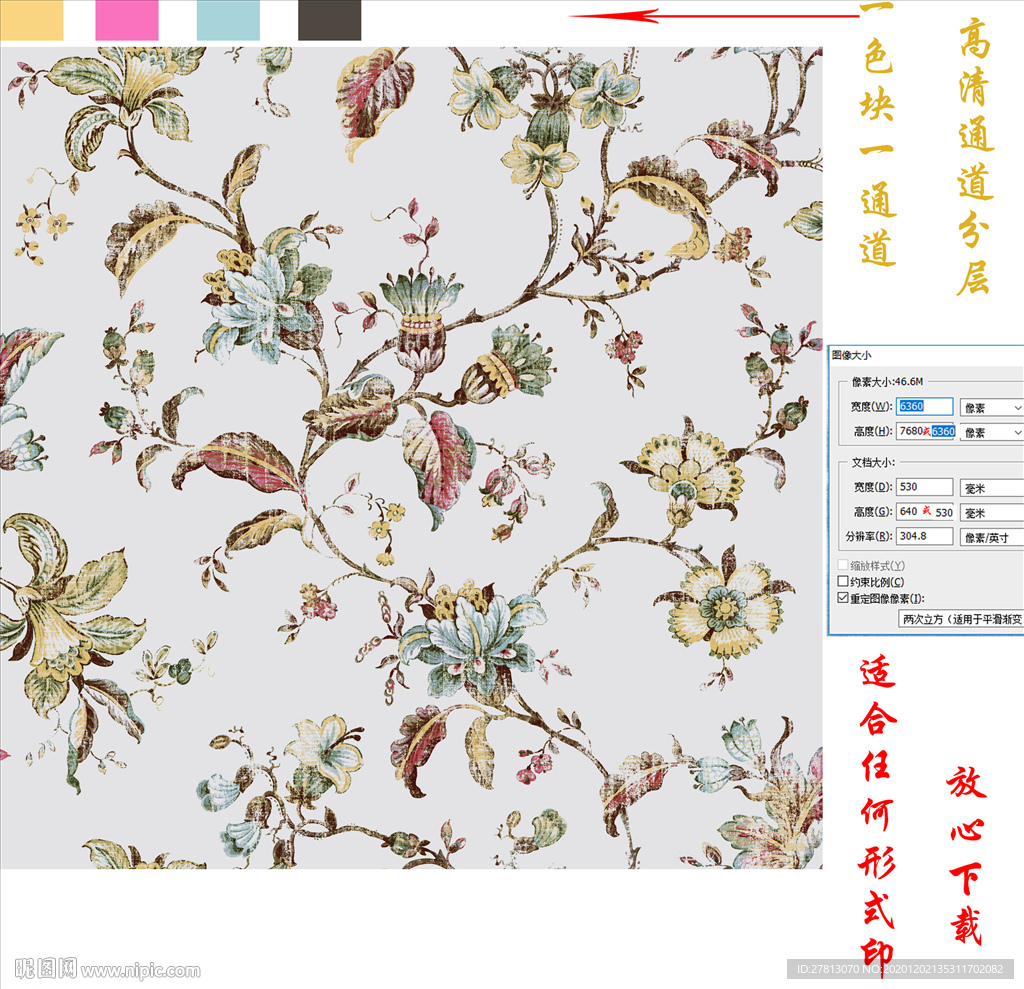Pick the pink color swatch
1024x989 pixels.
tap(127, 20)
